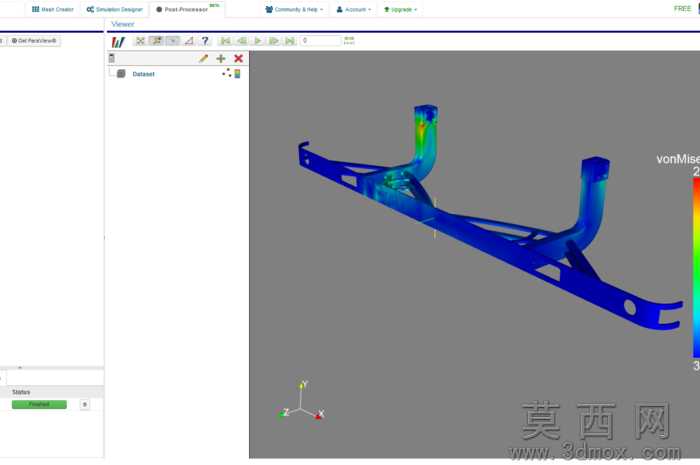Switch to Mesh Creator tab

[53, 9]
